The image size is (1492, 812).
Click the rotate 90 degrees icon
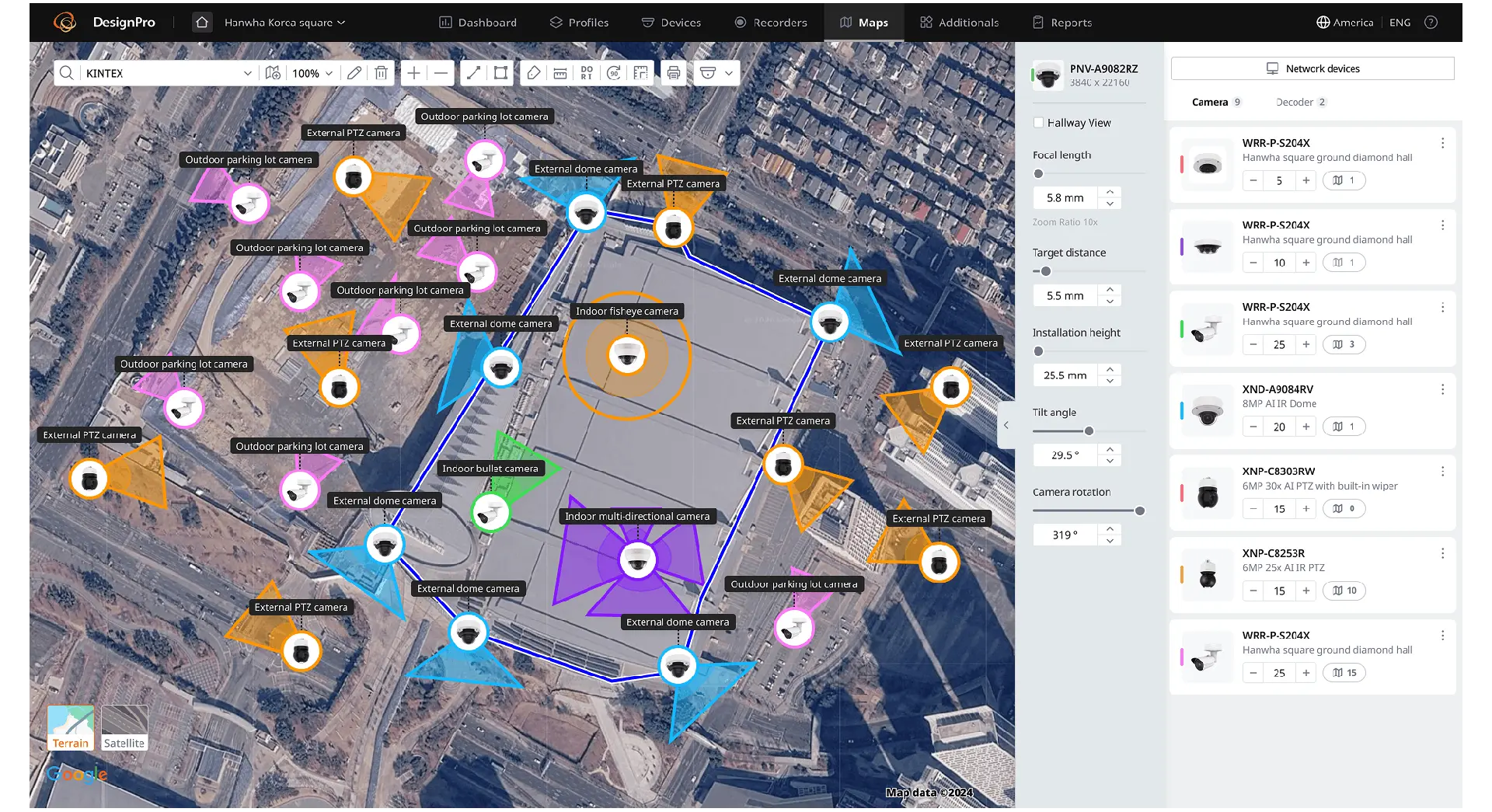tap(614, 73)
